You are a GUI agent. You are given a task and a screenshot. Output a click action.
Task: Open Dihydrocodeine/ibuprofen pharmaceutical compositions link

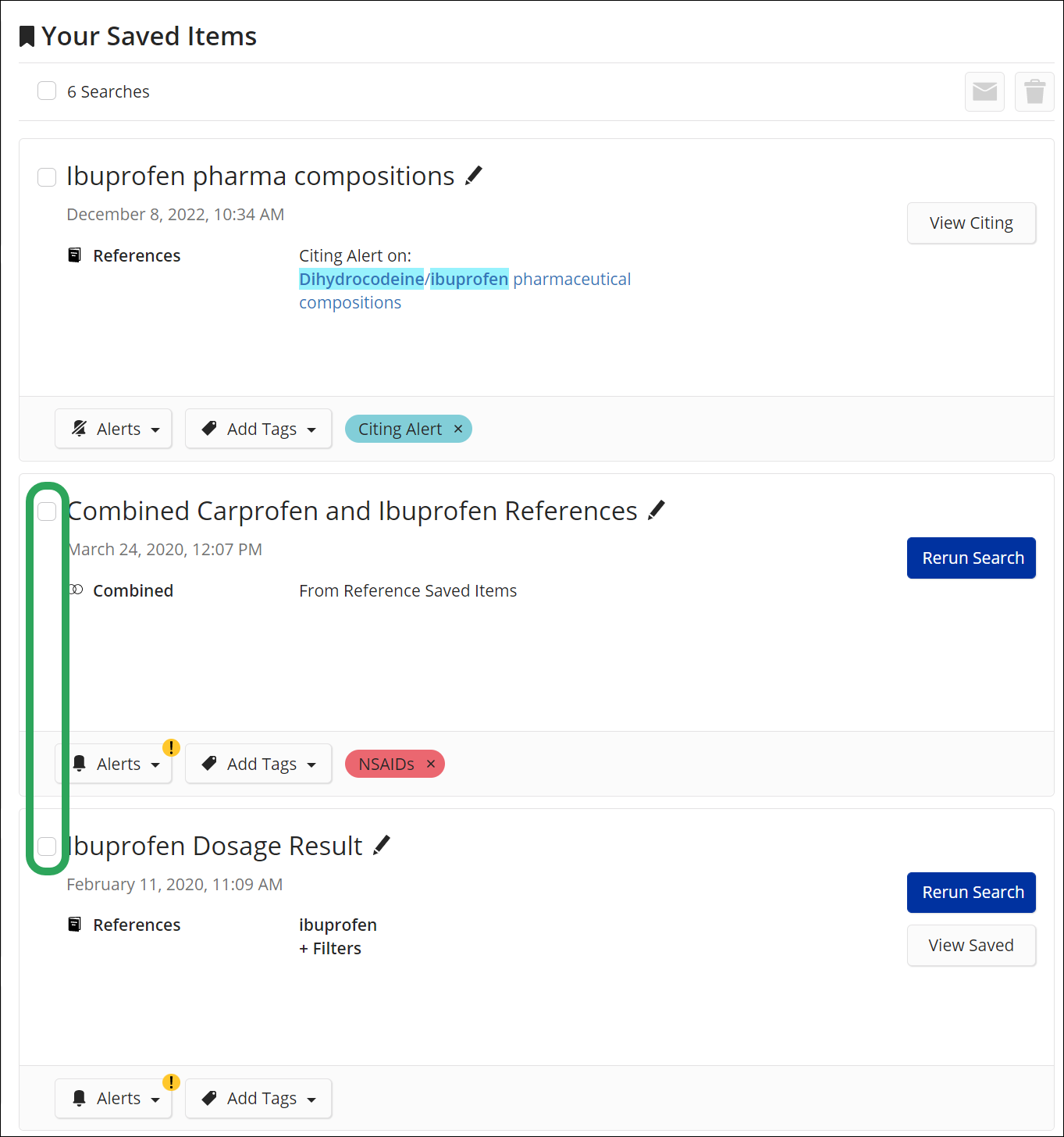coord(464,280)
